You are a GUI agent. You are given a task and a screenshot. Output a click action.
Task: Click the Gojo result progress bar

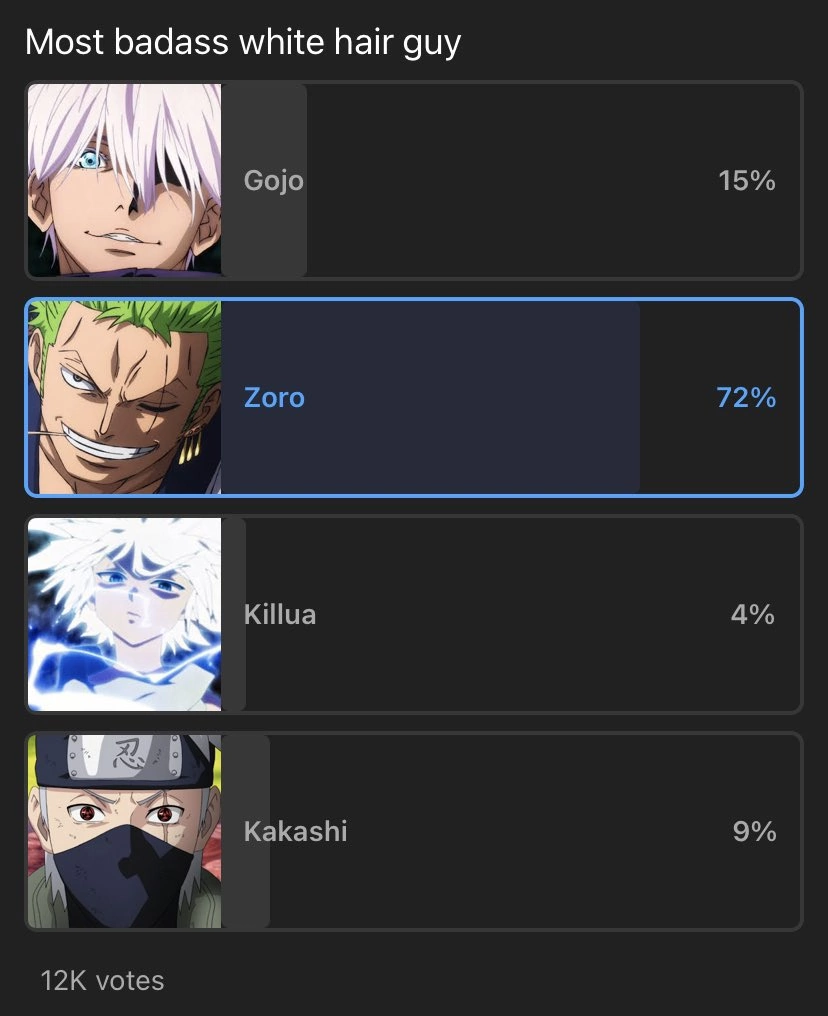coord(264,180)
